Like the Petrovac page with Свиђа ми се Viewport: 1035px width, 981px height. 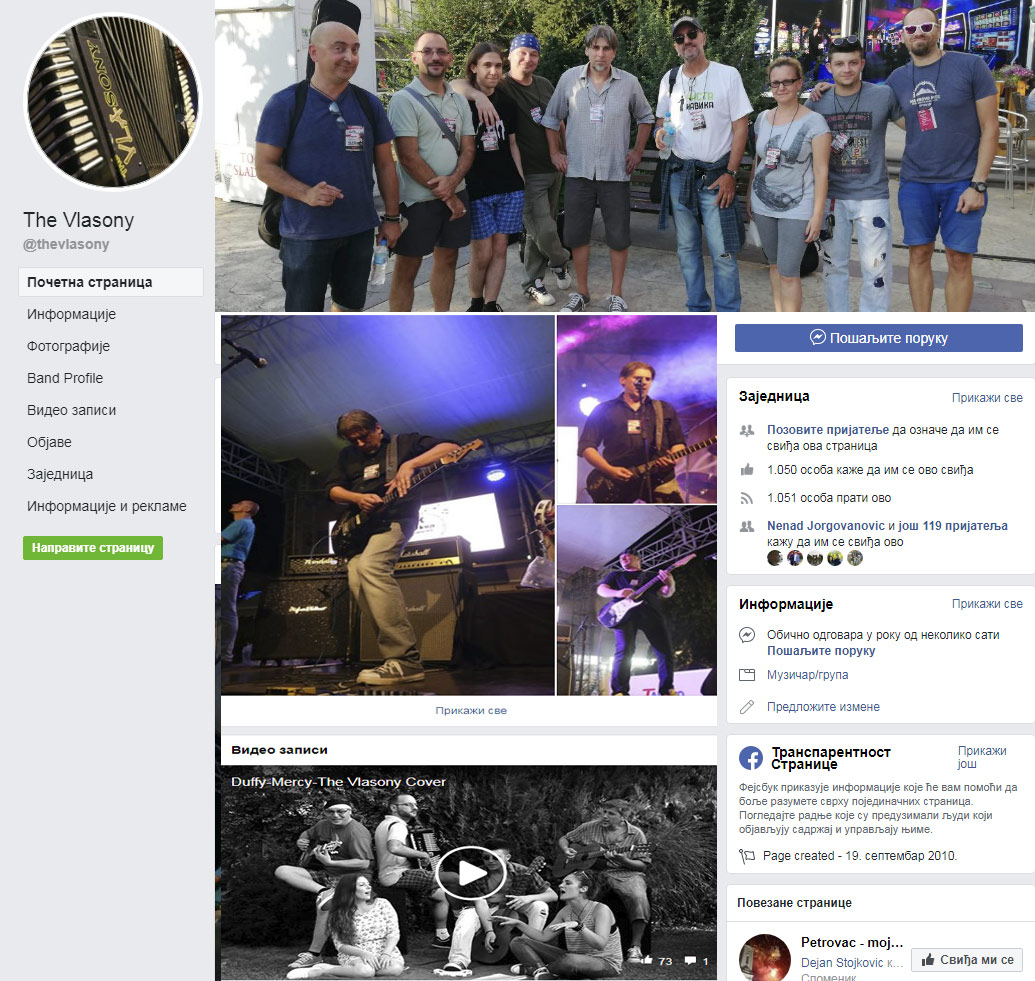tap(966, 959)
